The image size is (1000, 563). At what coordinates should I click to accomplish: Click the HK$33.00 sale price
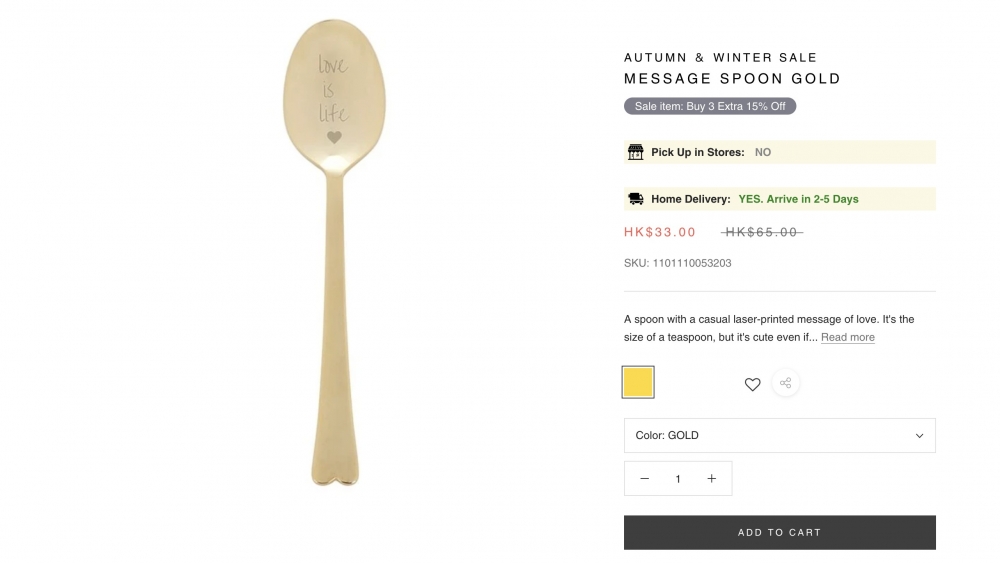[659, 232]
